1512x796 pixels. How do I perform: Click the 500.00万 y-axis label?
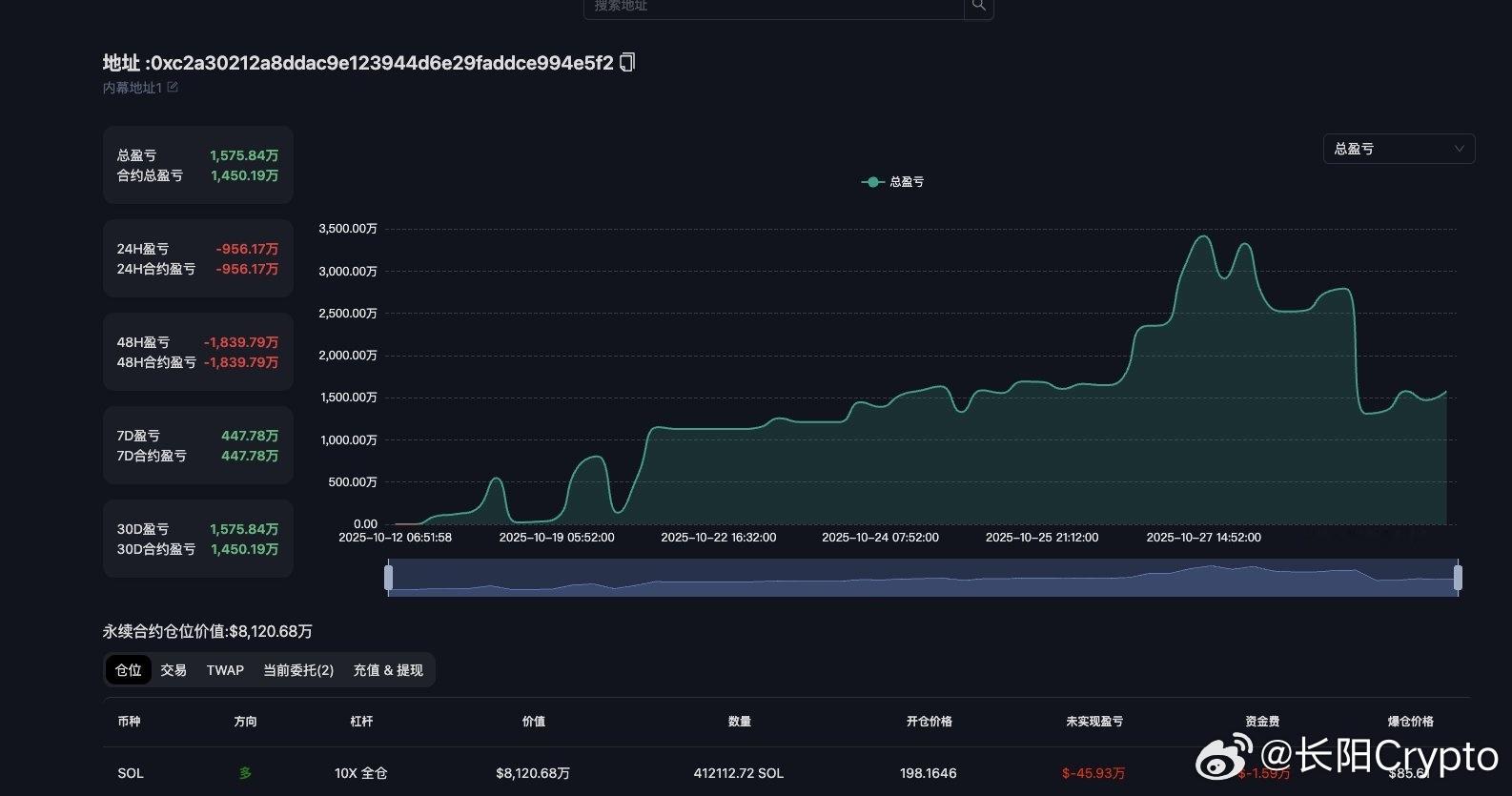click(x=353, y=481)
